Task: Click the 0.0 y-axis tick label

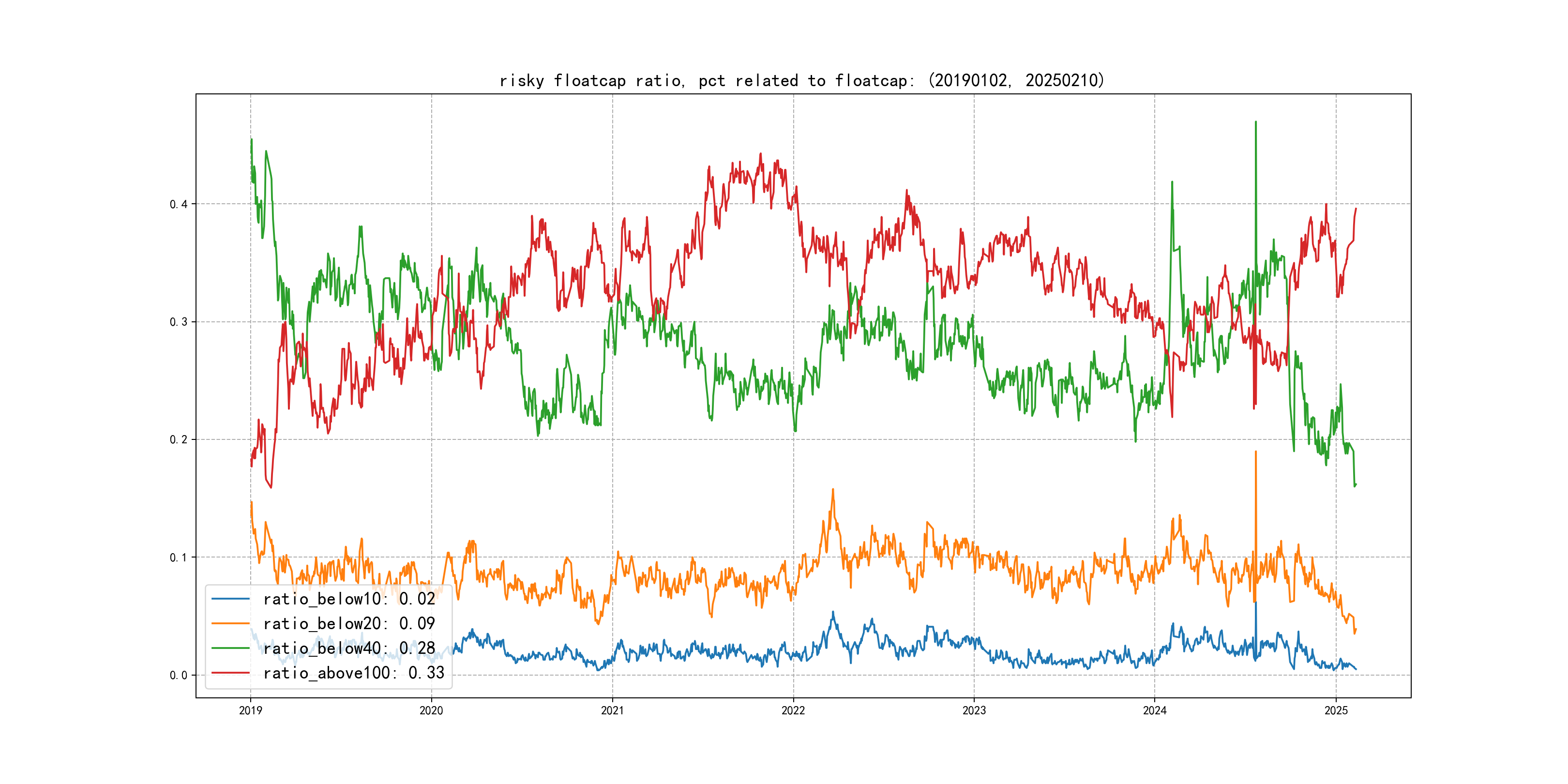Action: point(179,675)
